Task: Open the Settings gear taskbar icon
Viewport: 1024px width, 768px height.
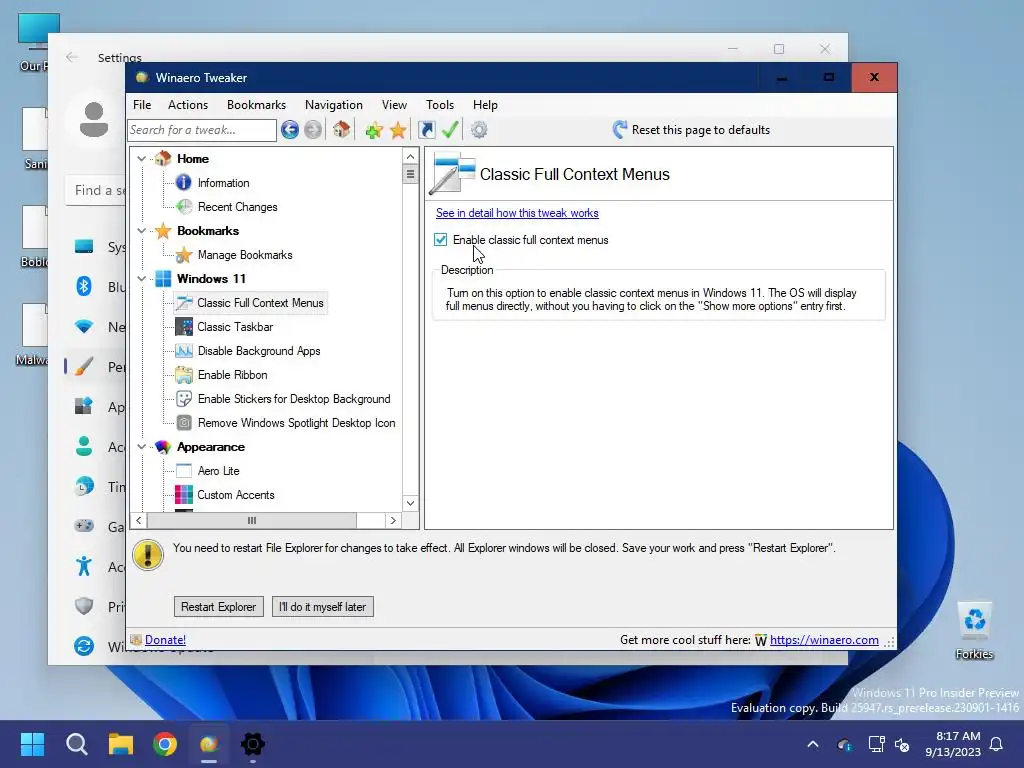Action: 253,744
